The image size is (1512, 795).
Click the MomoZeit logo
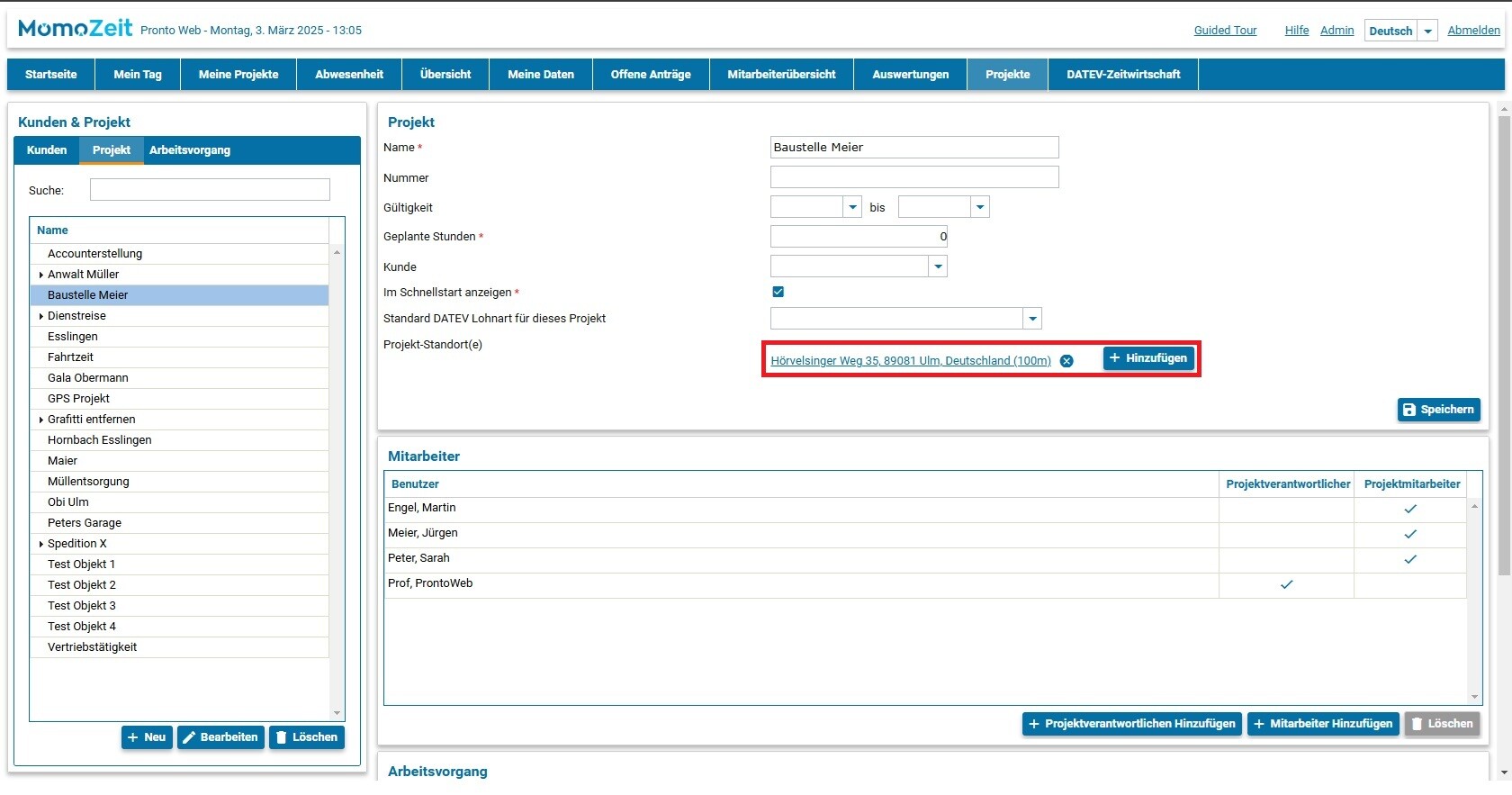point(76,29)
